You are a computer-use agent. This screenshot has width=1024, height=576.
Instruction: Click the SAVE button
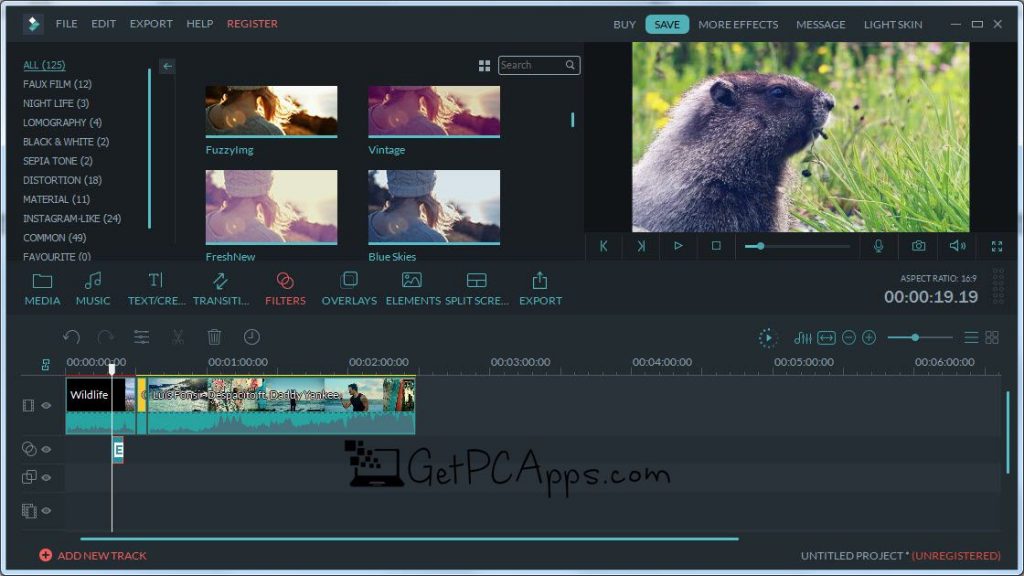(667, 25)
